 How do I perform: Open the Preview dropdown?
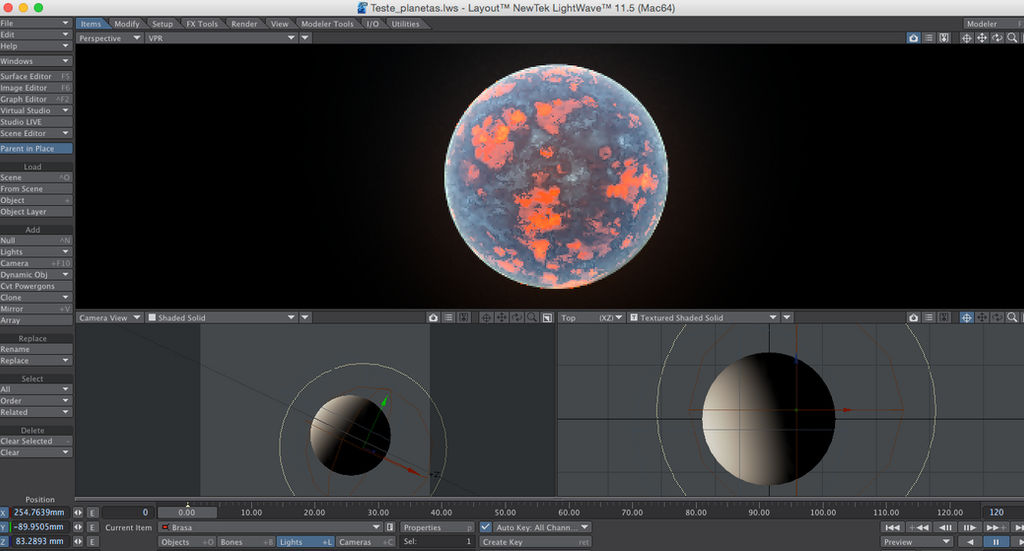pos(916,542)
